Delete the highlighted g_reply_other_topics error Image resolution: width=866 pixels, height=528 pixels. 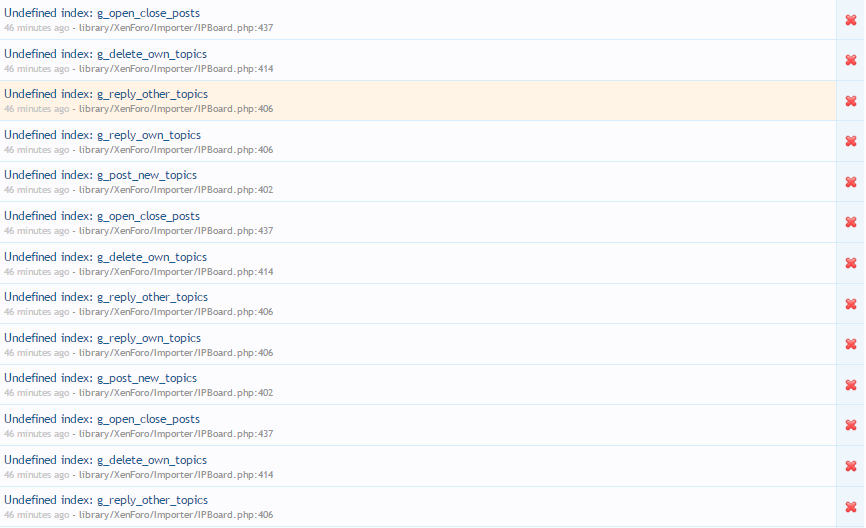pos(851,101)
